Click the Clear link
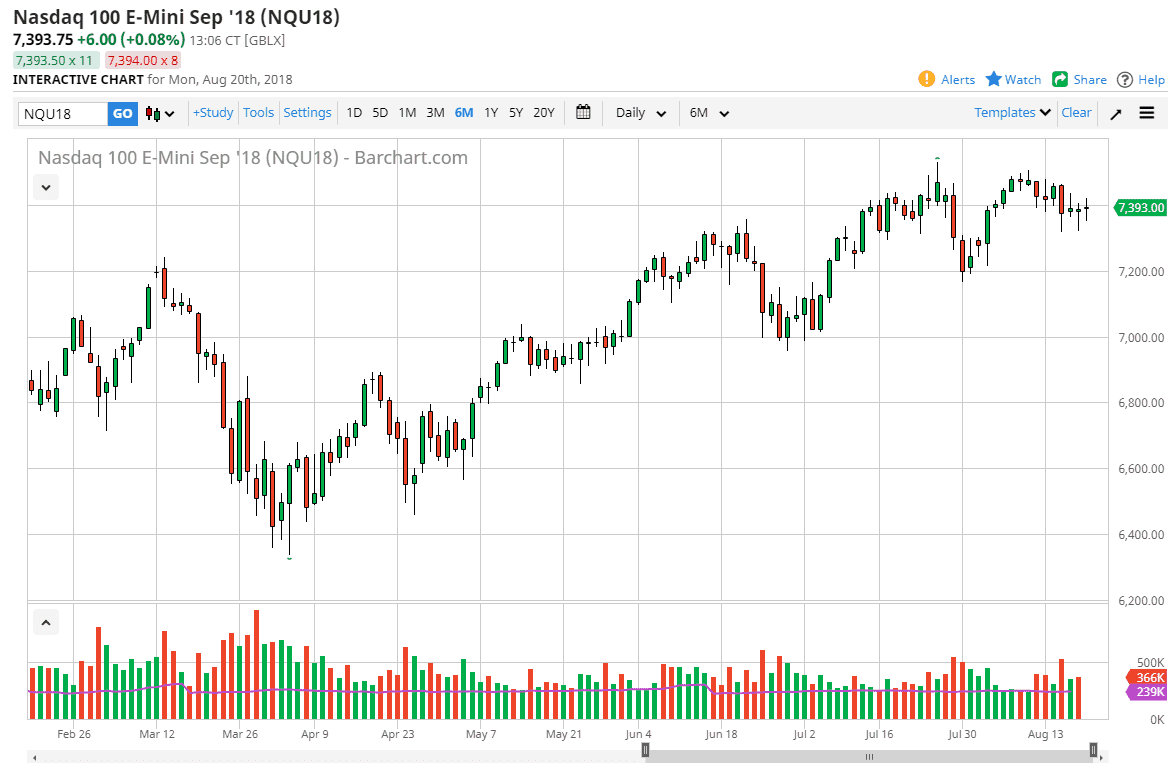The width and height of the screenshot is (1174, 763). click(x=1076, y=112)
